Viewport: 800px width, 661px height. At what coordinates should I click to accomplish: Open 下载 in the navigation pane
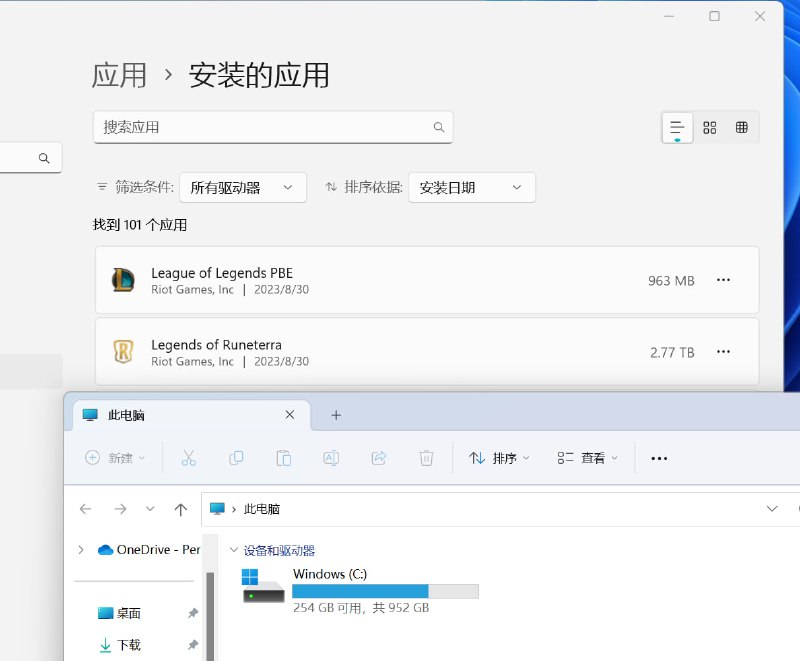tap(129, 645)
